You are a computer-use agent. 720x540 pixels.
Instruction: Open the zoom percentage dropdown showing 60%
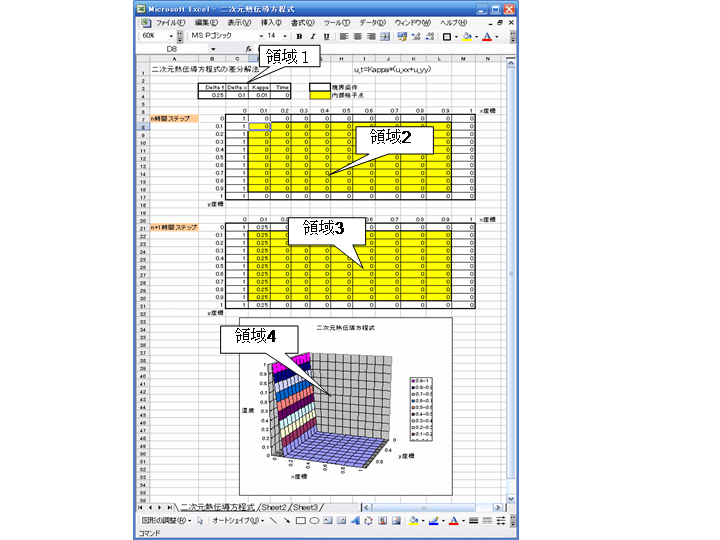click(x=171, y=36)
